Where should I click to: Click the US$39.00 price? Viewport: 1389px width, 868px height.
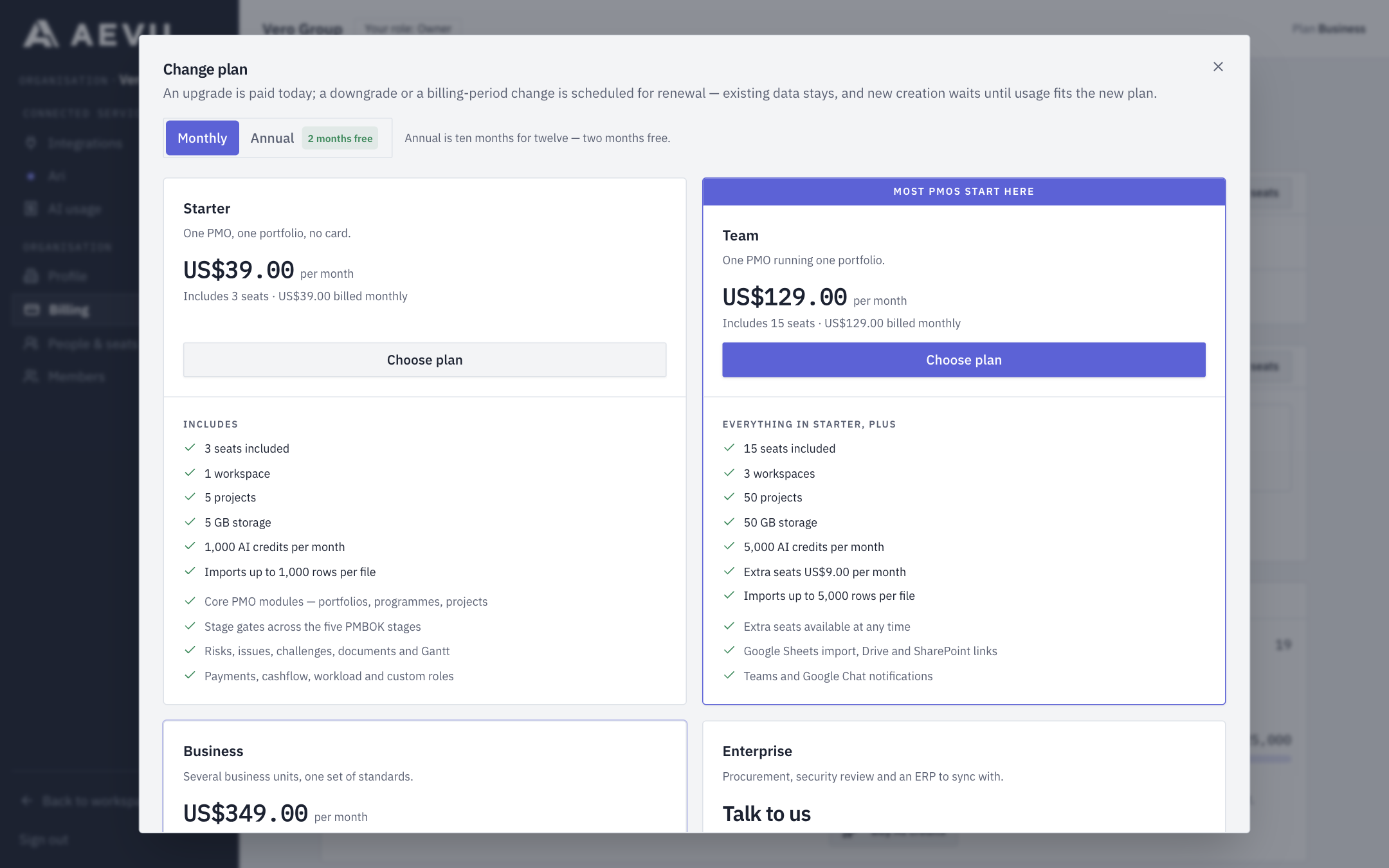pyautogui.click(x=239, y=270)
